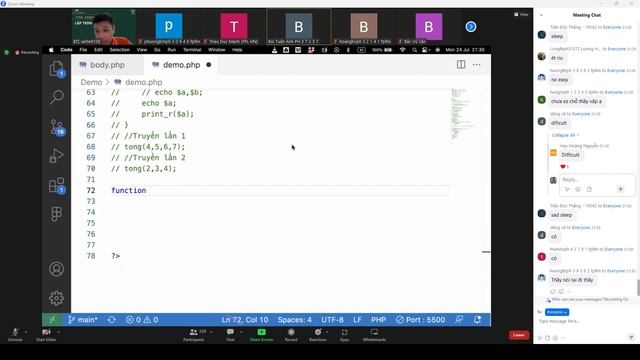Open participants options arrow in Zoom toolbar
Screen dimensions: 640x360
pyautogui.click(x=211, y=332)
